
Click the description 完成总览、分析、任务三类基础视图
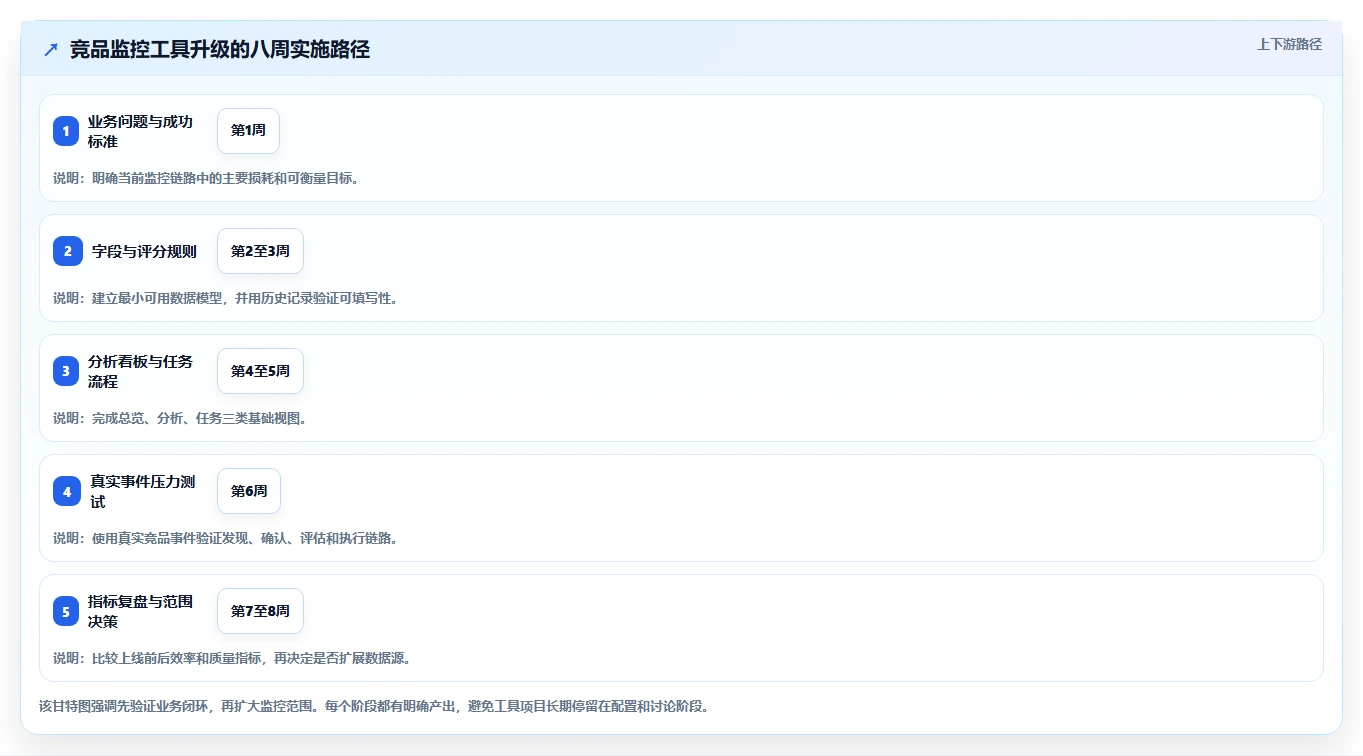179,418
